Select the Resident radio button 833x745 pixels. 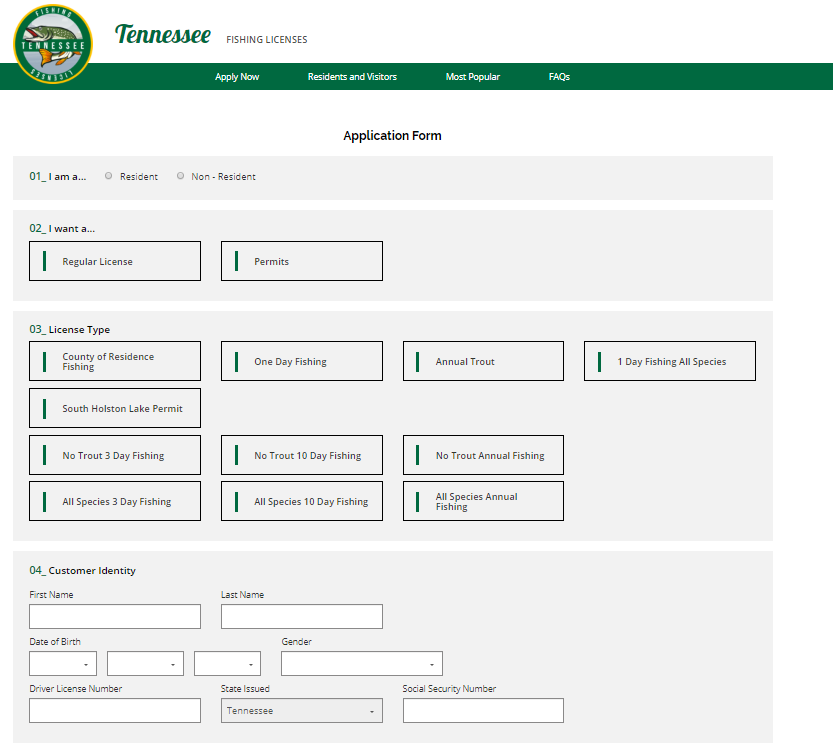[109, 176]
